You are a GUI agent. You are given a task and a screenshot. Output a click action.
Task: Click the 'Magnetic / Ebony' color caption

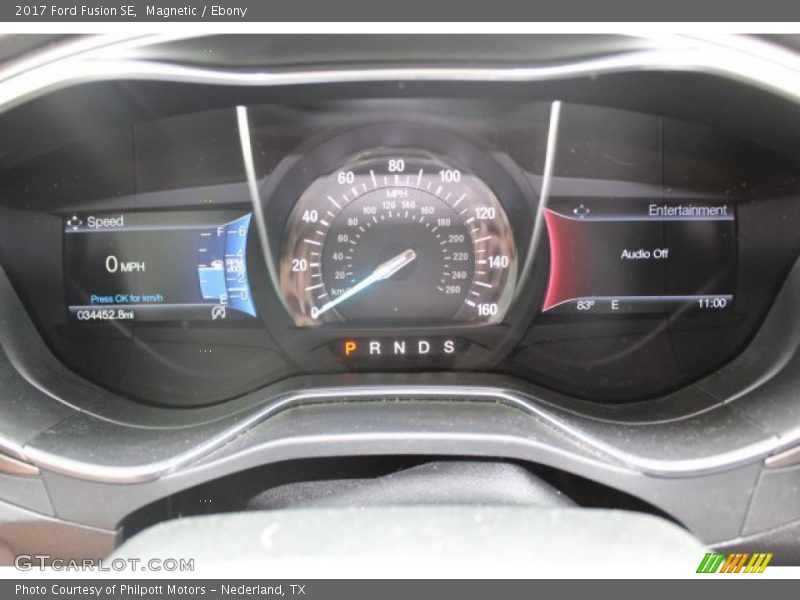pos(196,10)
